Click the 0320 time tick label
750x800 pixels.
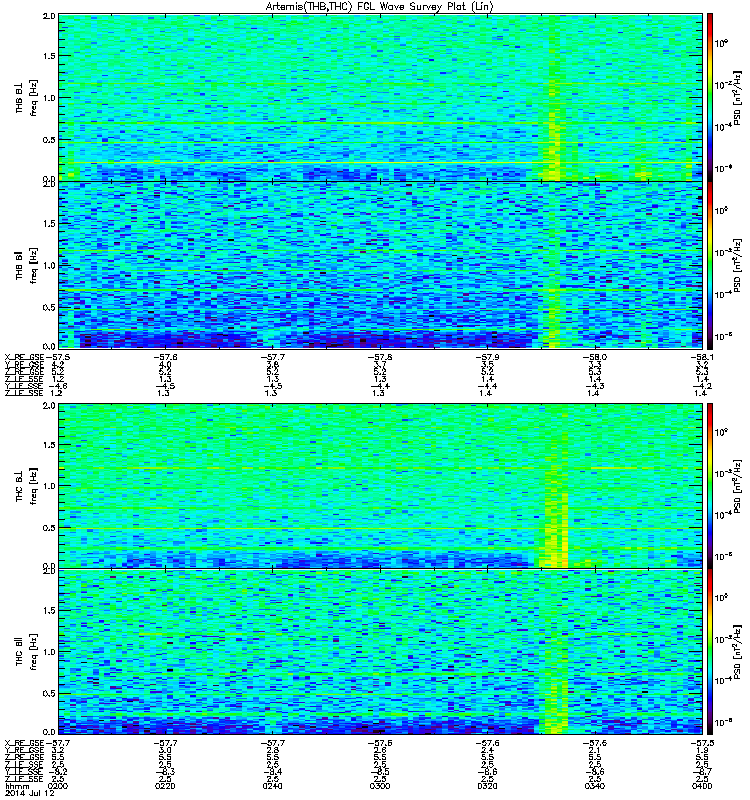487,786
